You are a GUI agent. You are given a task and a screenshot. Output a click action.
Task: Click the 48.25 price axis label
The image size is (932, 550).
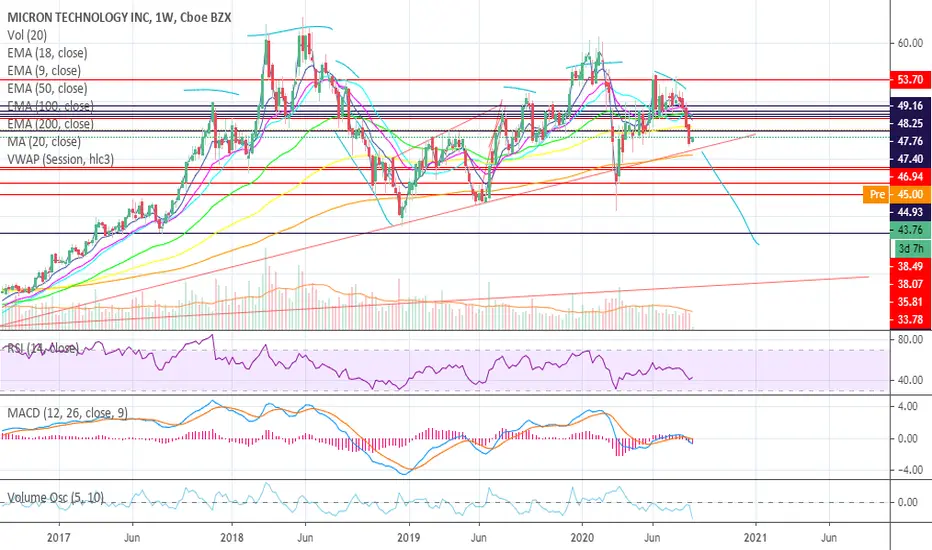[x=910, y=124]
